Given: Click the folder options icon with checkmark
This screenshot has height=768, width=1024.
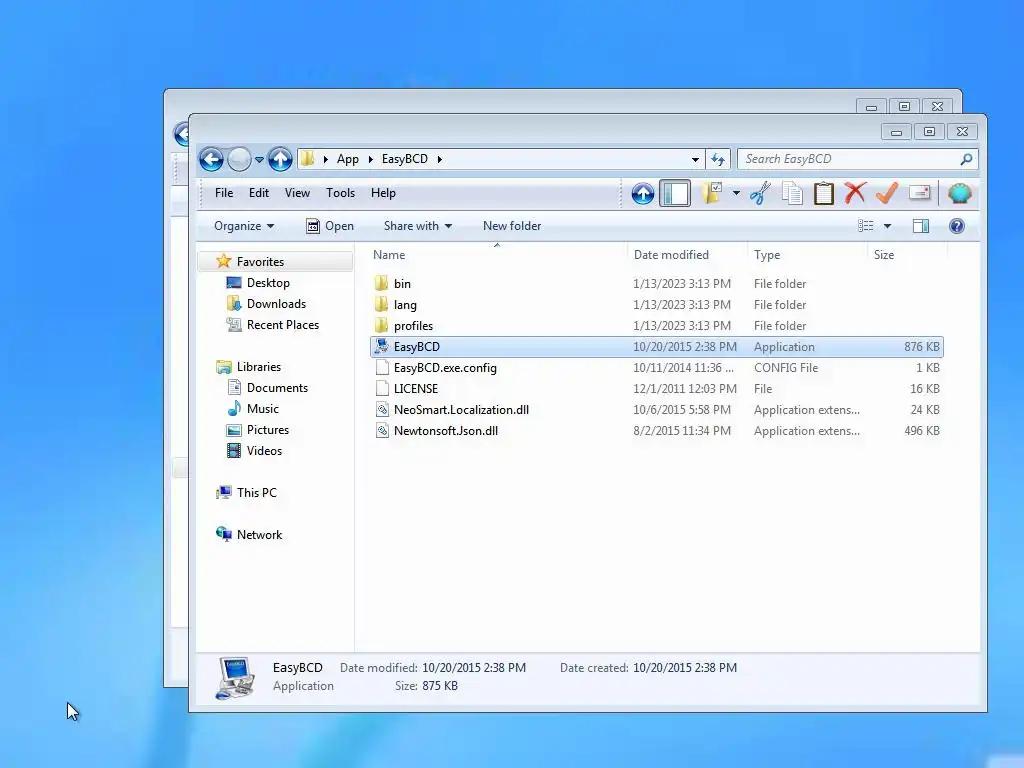Looking at the screenshot, I should pyautogui.click(x=711, y=193).
